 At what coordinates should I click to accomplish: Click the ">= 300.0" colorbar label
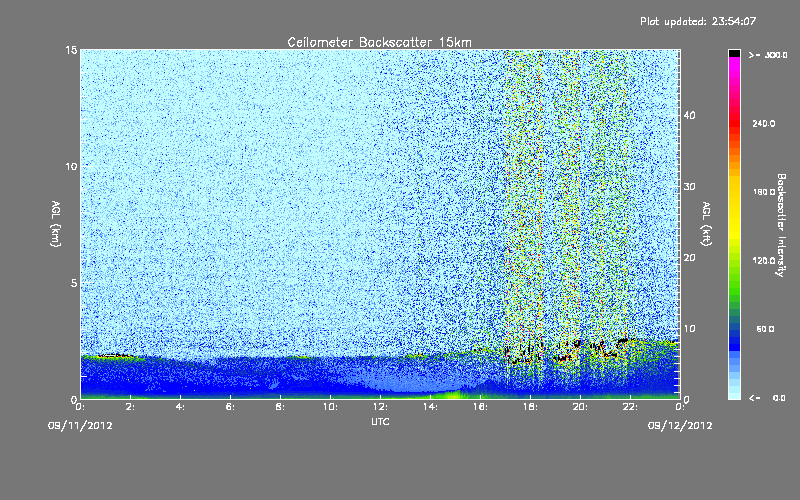click(x=768, y=55)
